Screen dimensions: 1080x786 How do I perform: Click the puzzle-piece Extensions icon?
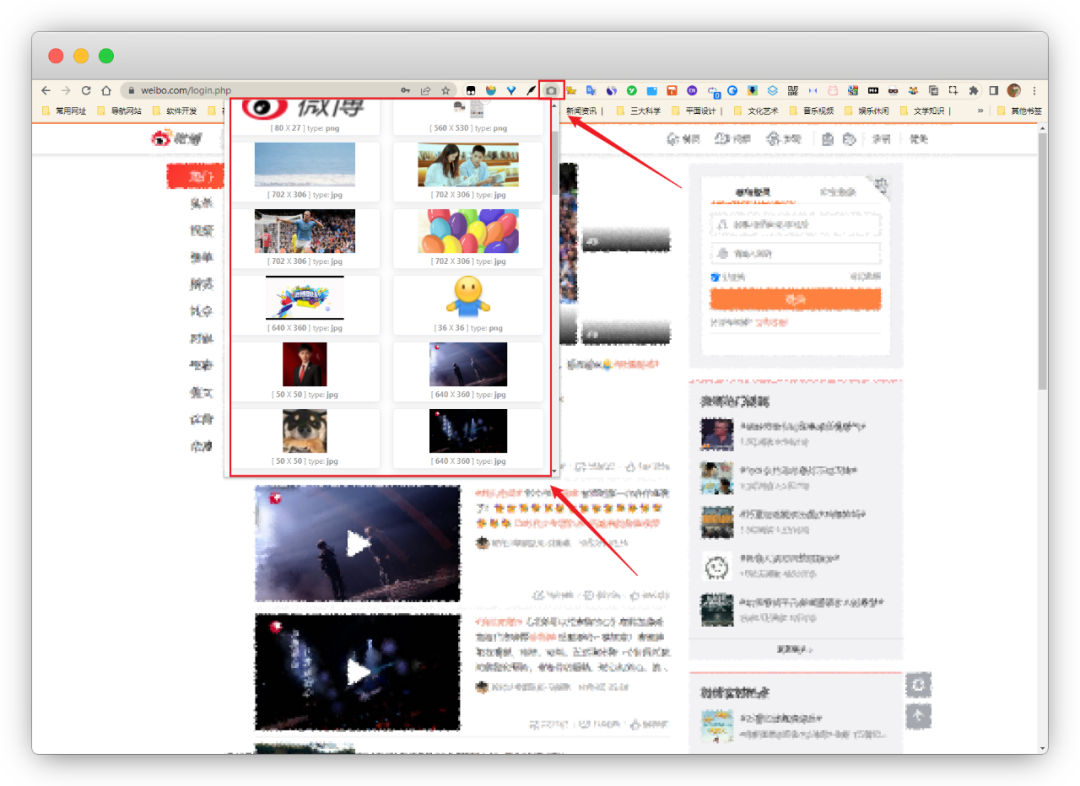pos(973,90)
